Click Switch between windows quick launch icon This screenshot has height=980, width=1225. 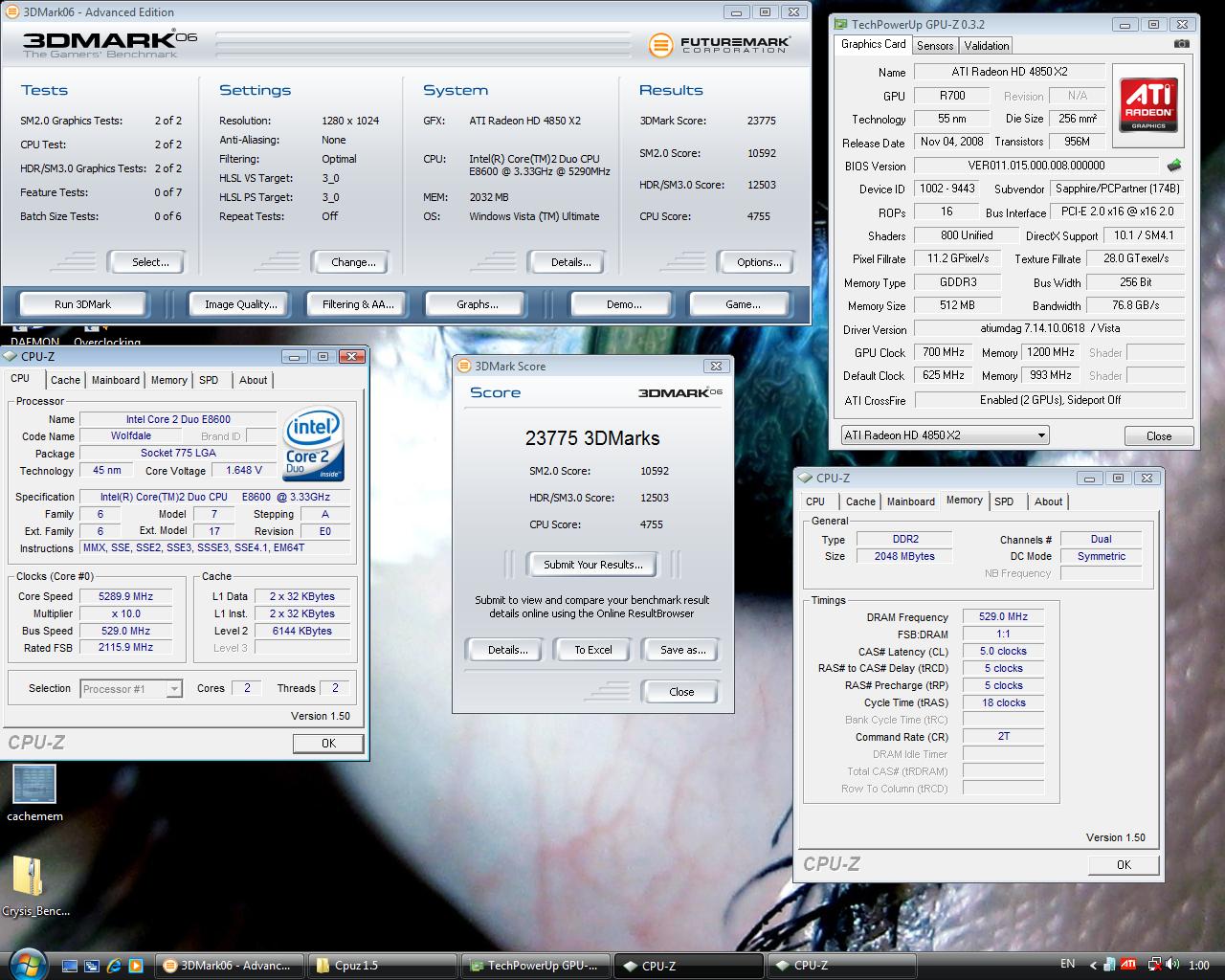tap(92, 966)
